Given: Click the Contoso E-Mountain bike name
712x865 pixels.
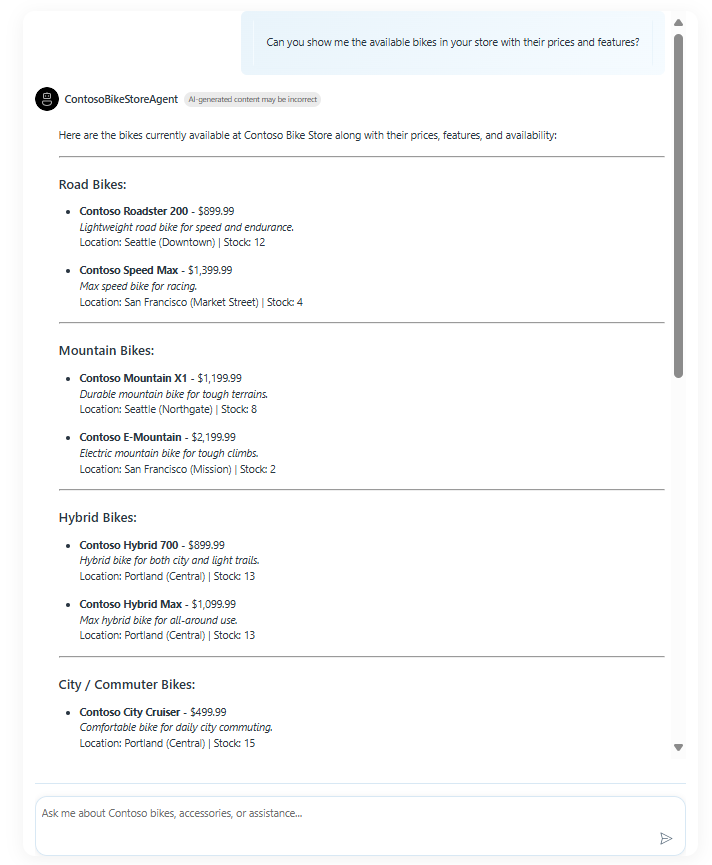Looking at the screenshot, I should (130, 437).
